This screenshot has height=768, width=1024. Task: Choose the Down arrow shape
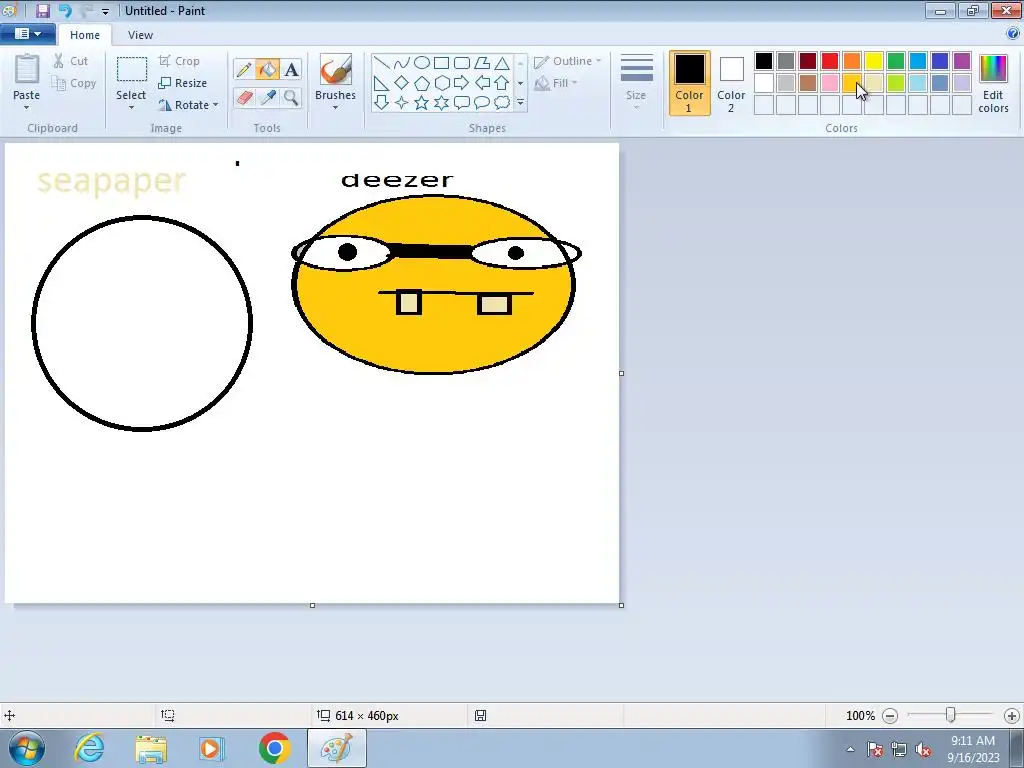coord(381,103)
